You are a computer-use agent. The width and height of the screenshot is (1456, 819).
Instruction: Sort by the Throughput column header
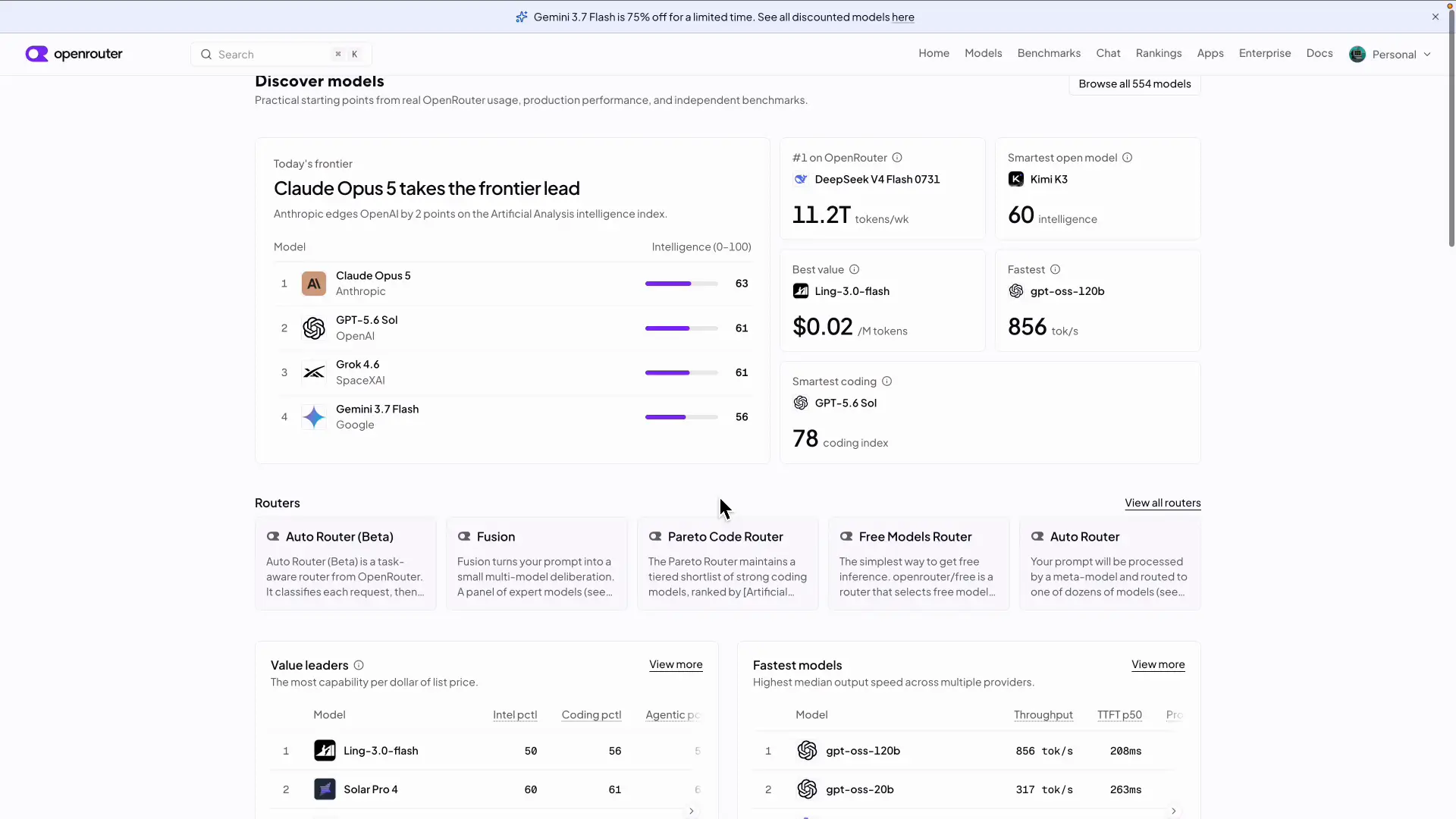(x=1043, y=715)
